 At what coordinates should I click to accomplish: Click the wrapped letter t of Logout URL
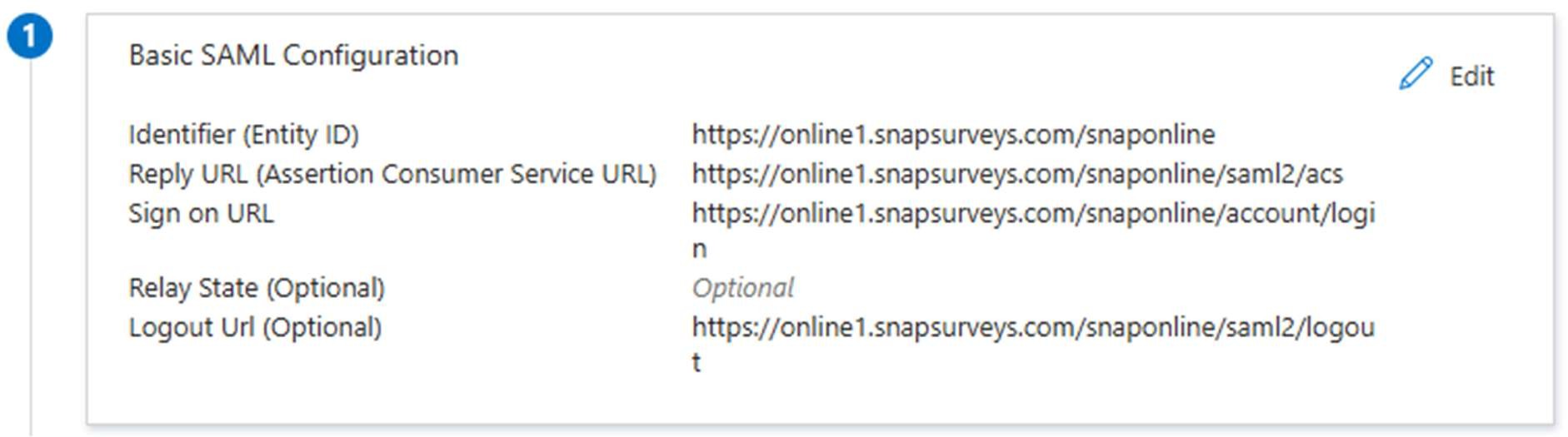click(697, 363)
